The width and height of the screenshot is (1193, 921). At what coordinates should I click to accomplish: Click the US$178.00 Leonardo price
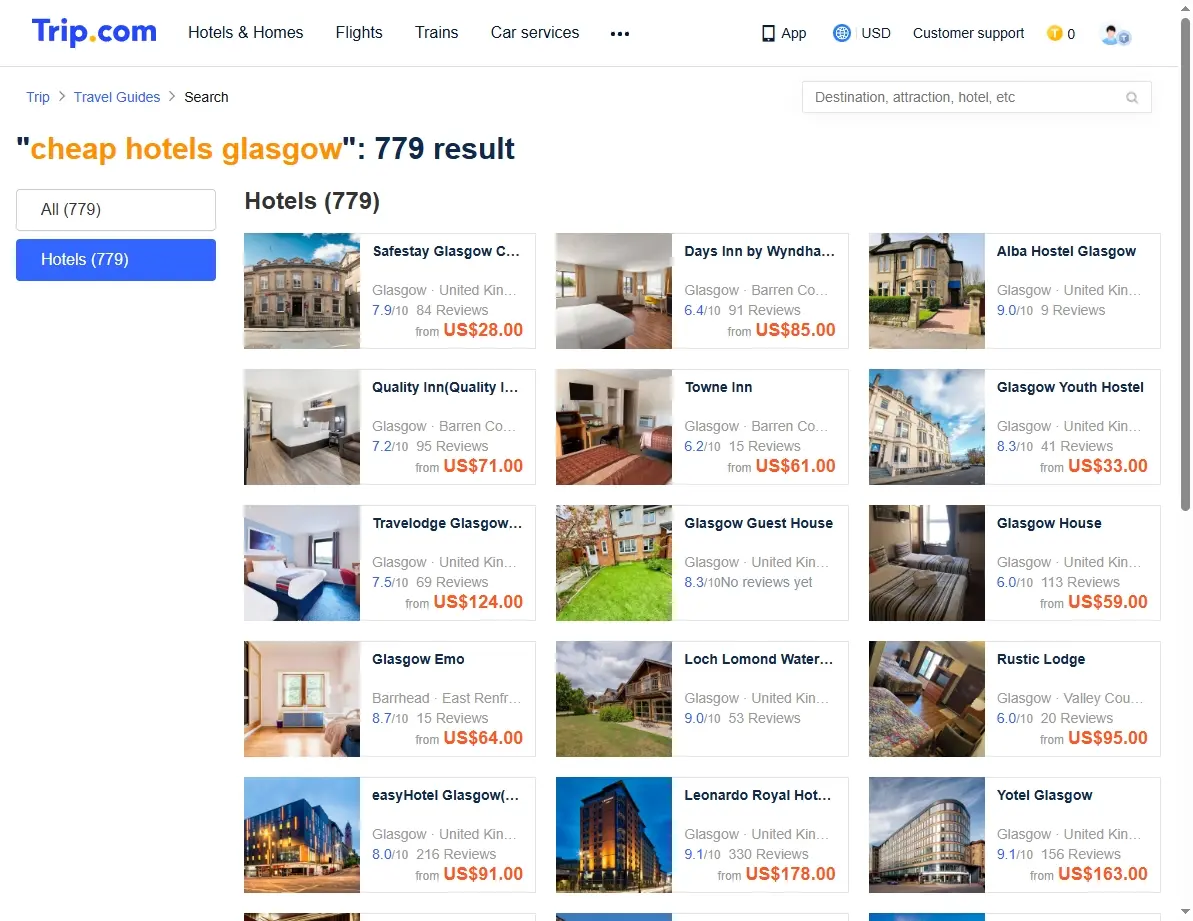(791, 875)
